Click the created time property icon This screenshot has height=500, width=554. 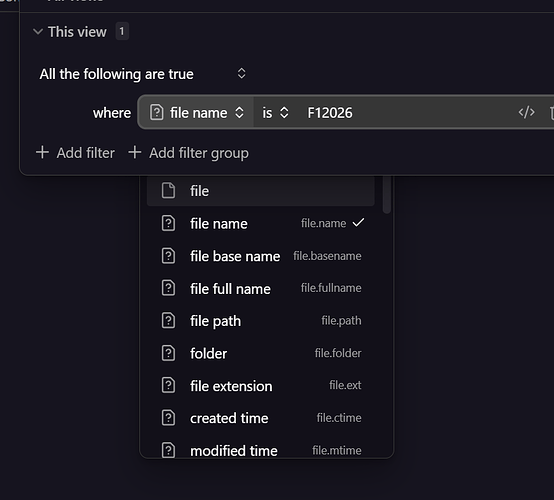168,418
